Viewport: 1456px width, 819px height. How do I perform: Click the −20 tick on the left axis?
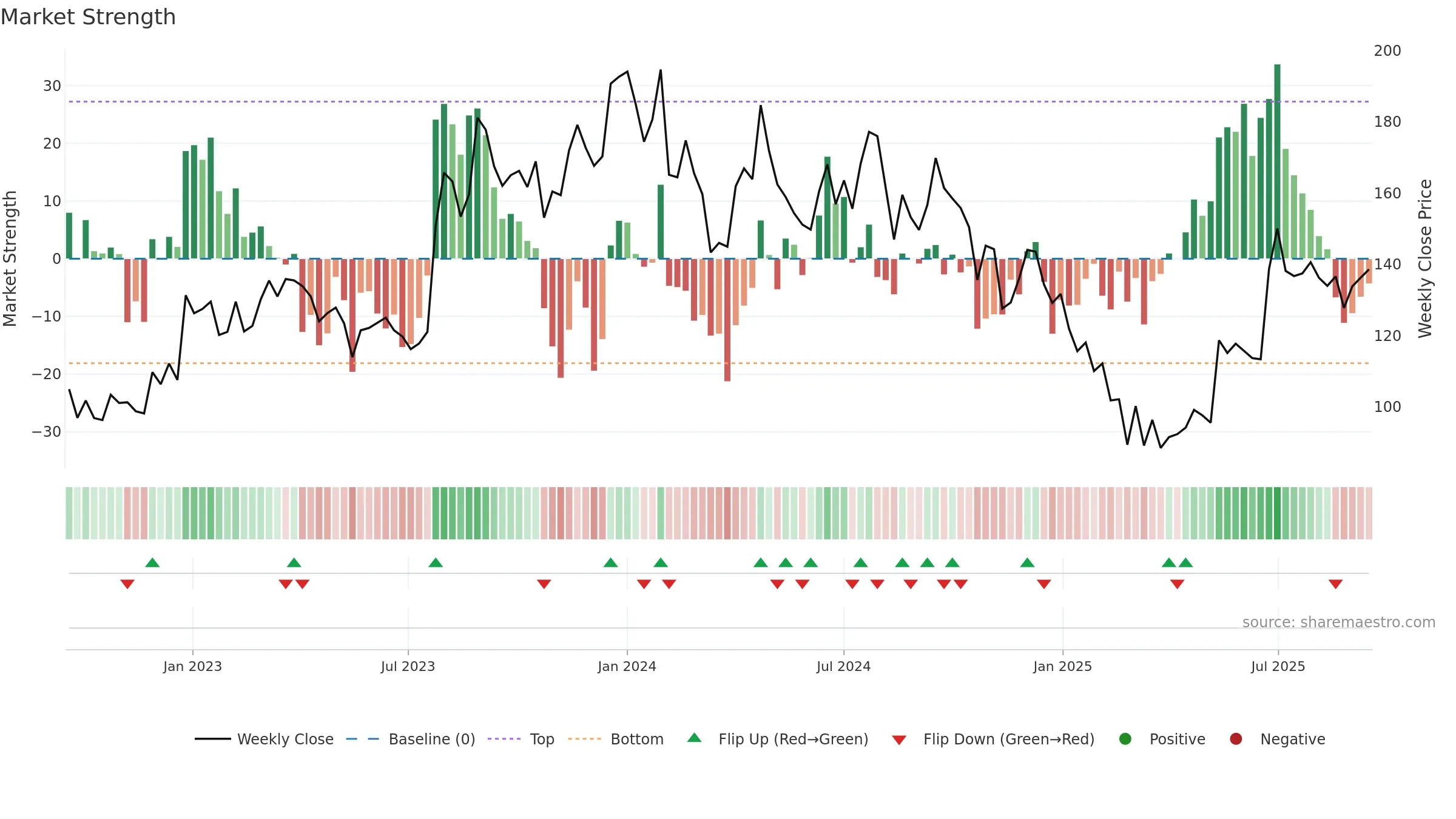[47, 374]
